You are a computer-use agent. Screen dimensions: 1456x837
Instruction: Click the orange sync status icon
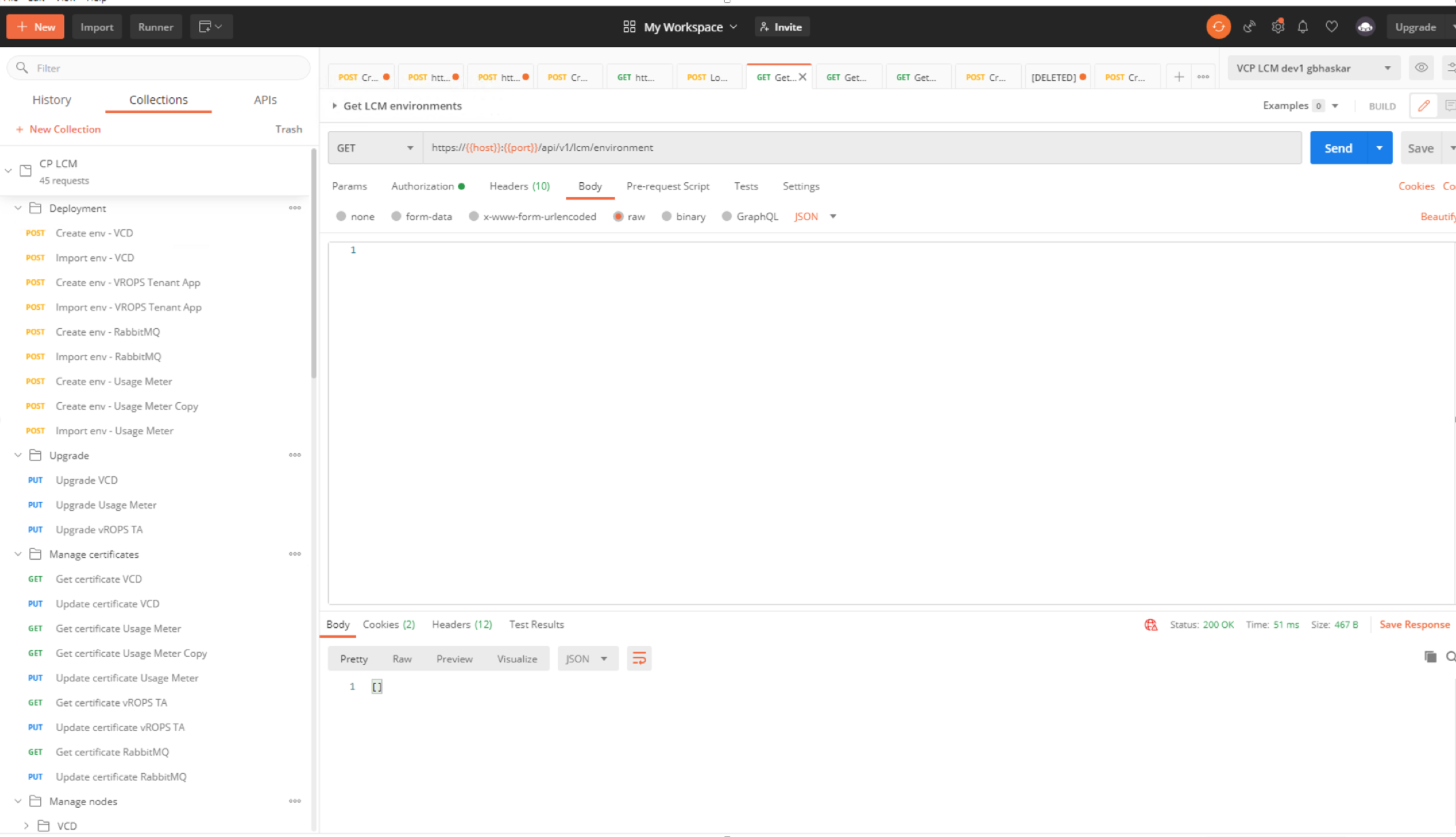click(x=1218, y=27)
